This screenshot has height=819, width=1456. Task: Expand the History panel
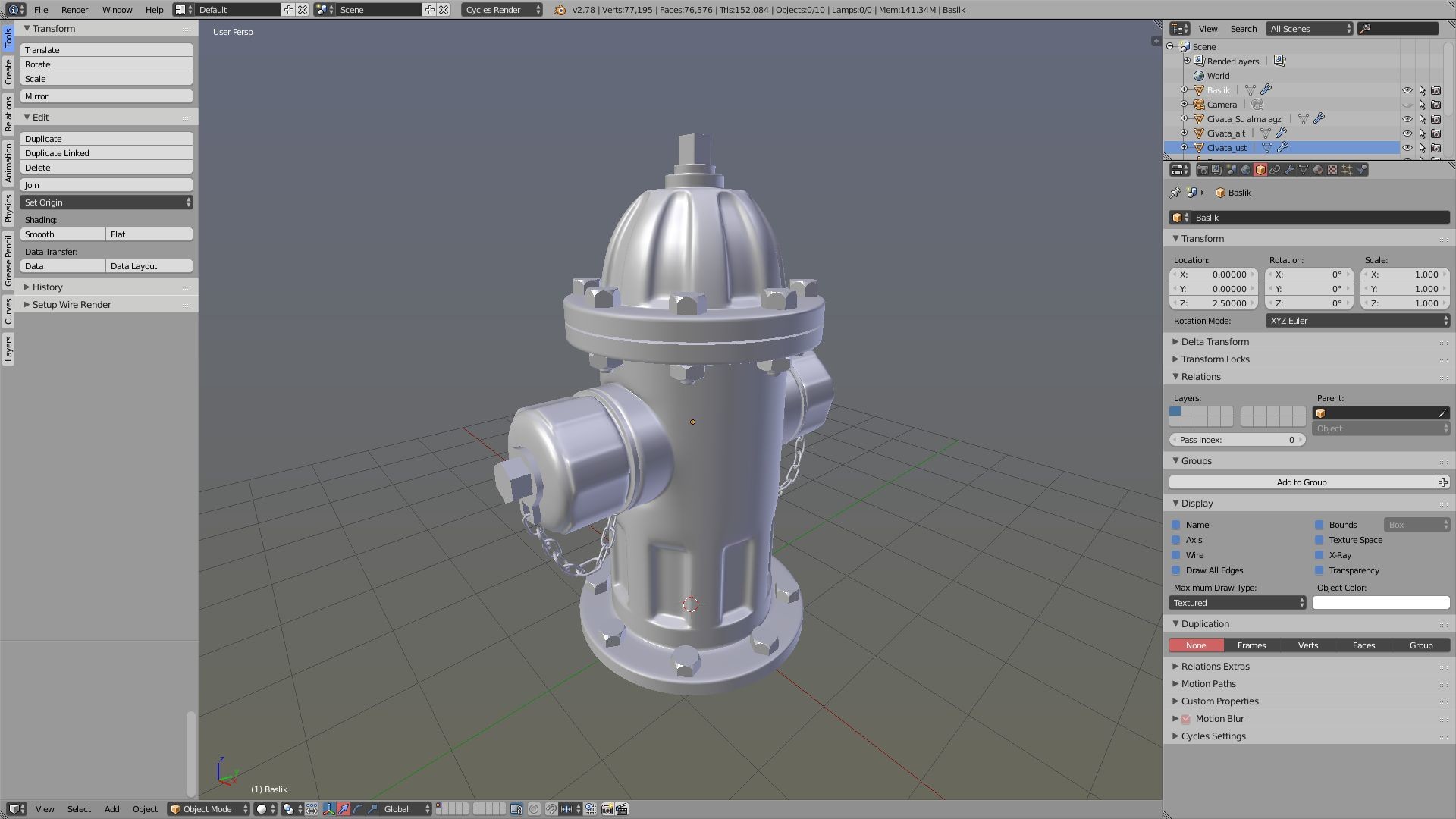47,287
